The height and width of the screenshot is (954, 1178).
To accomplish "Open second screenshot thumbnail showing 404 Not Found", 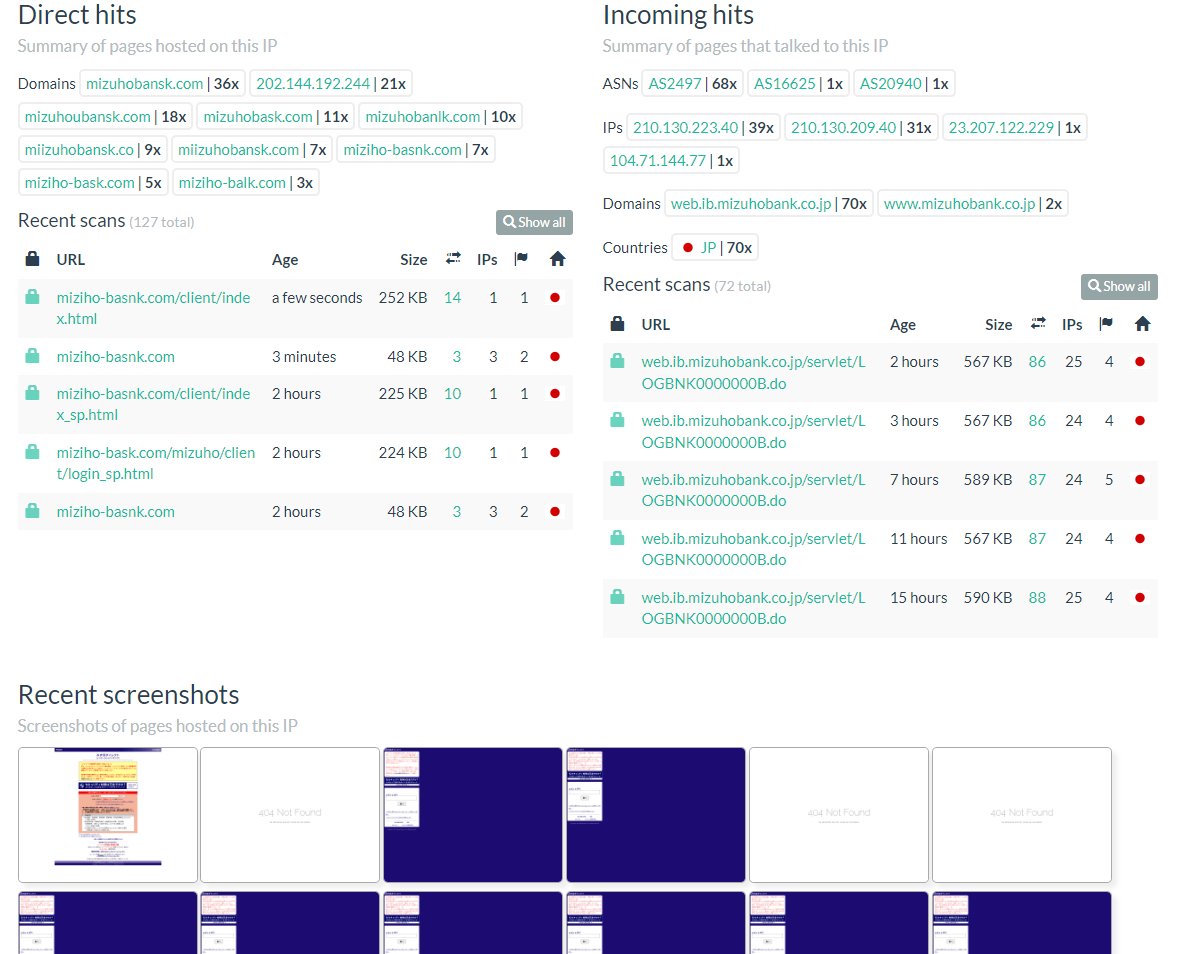I will (290, 814).
